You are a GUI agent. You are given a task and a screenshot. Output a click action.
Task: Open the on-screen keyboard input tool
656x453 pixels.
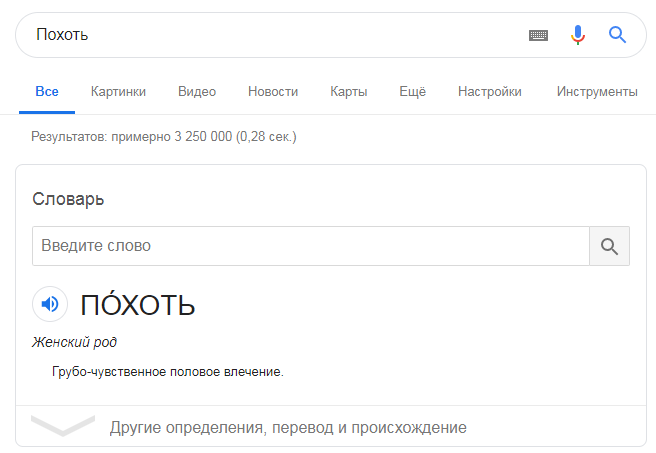pos(538,35)
